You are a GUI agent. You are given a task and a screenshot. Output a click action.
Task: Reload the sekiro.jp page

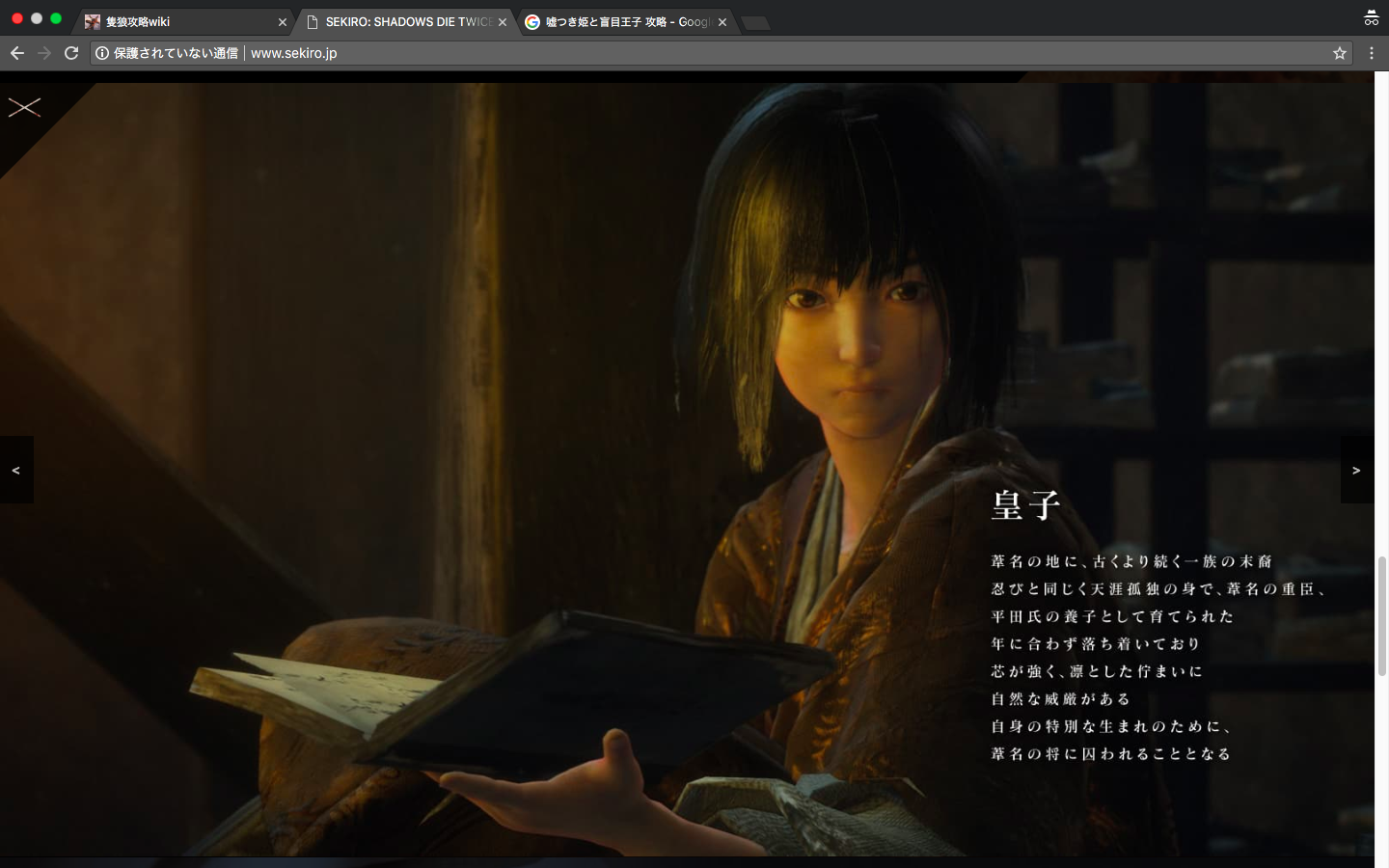[x=71, y=53]
